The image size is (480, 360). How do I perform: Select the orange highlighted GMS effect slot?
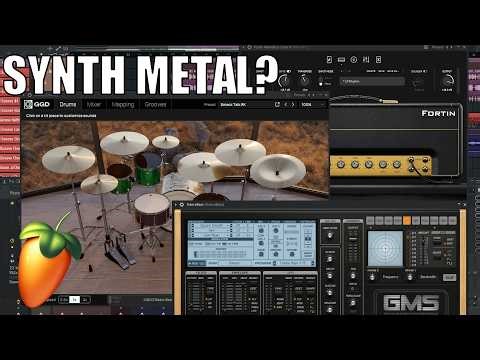(407, 220)
